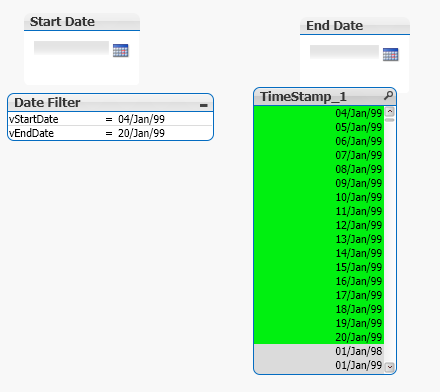
Task: Select 20/Jan/99 in the TimeStamp_1 list
Action: [x=319, y=337]
